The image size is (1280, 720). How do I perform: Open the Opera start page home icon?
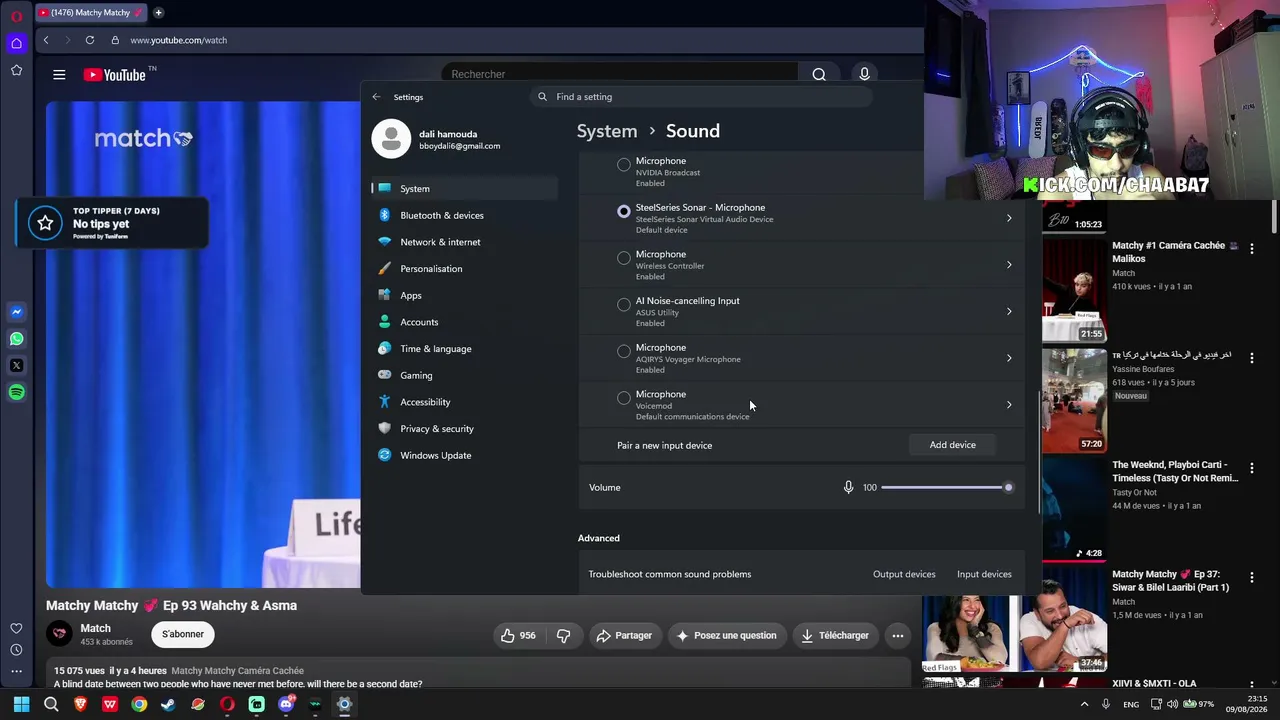pyautogui.click(x=16, y=43)
